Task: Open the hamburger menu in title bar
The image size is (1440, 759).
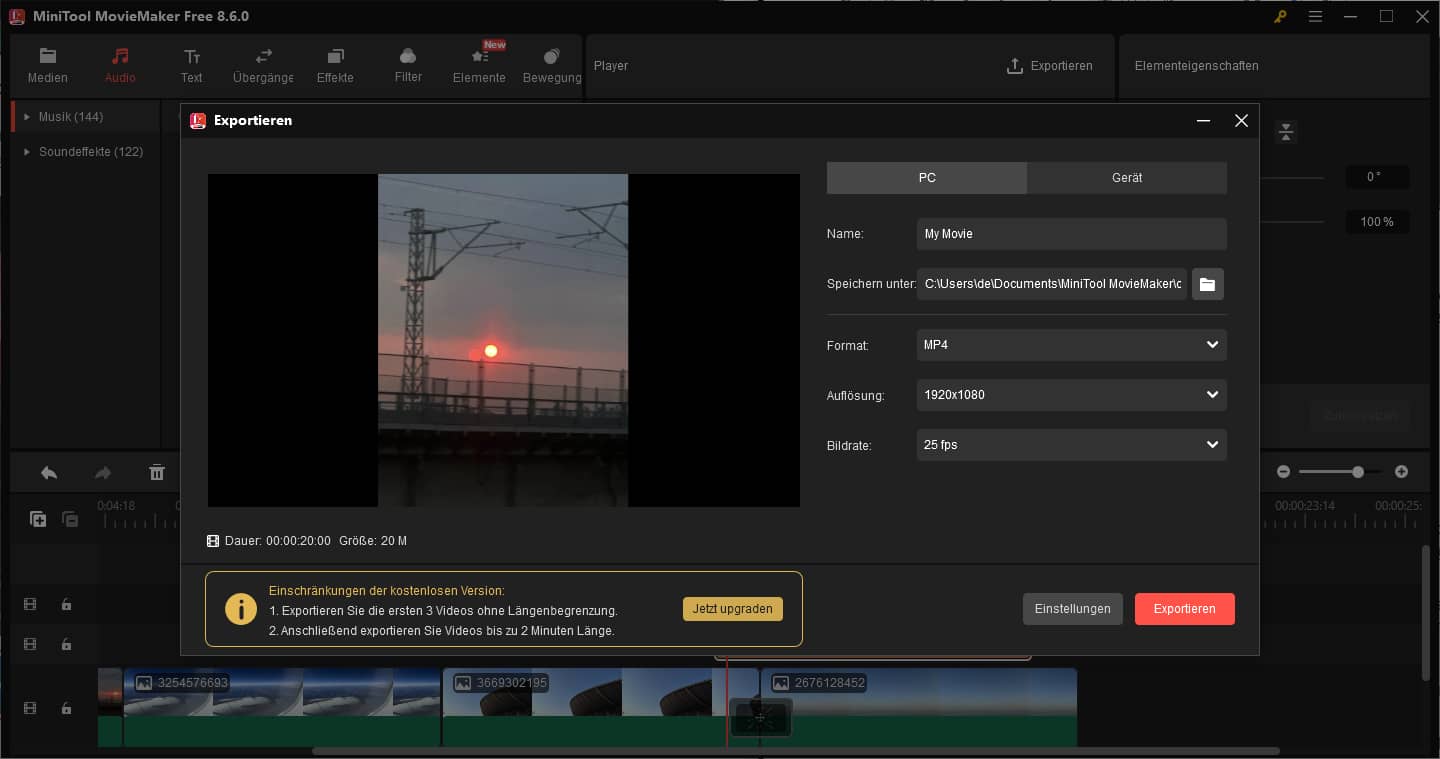Action: (x=1315, y=16)
